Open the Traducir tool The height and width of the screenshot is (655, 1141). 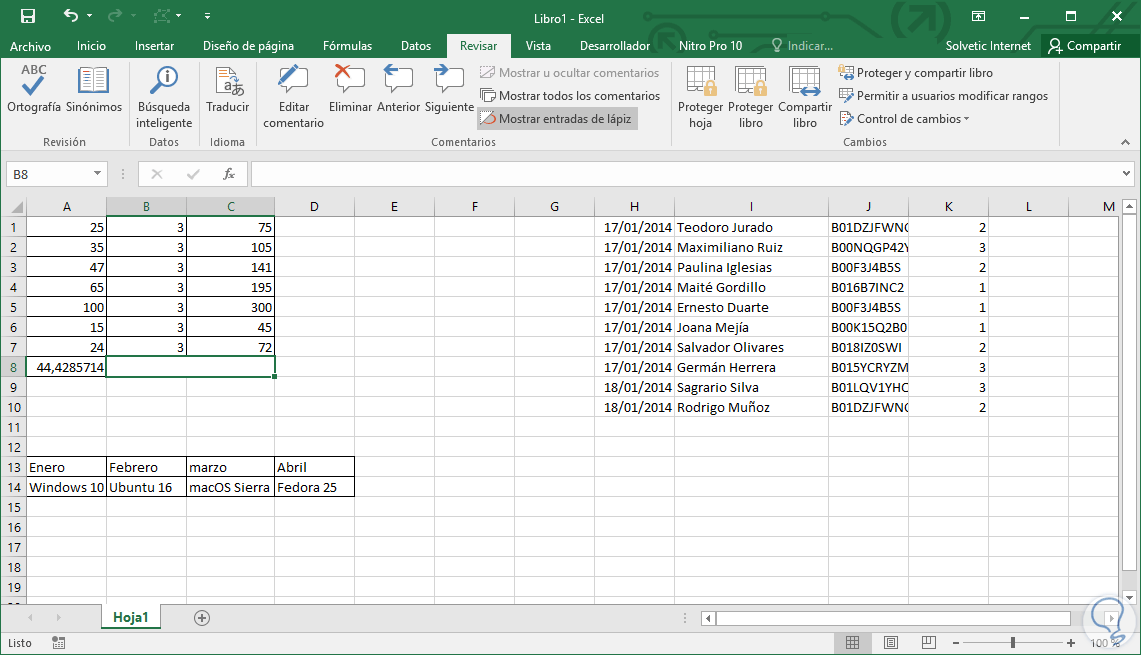tap(228, 89)
